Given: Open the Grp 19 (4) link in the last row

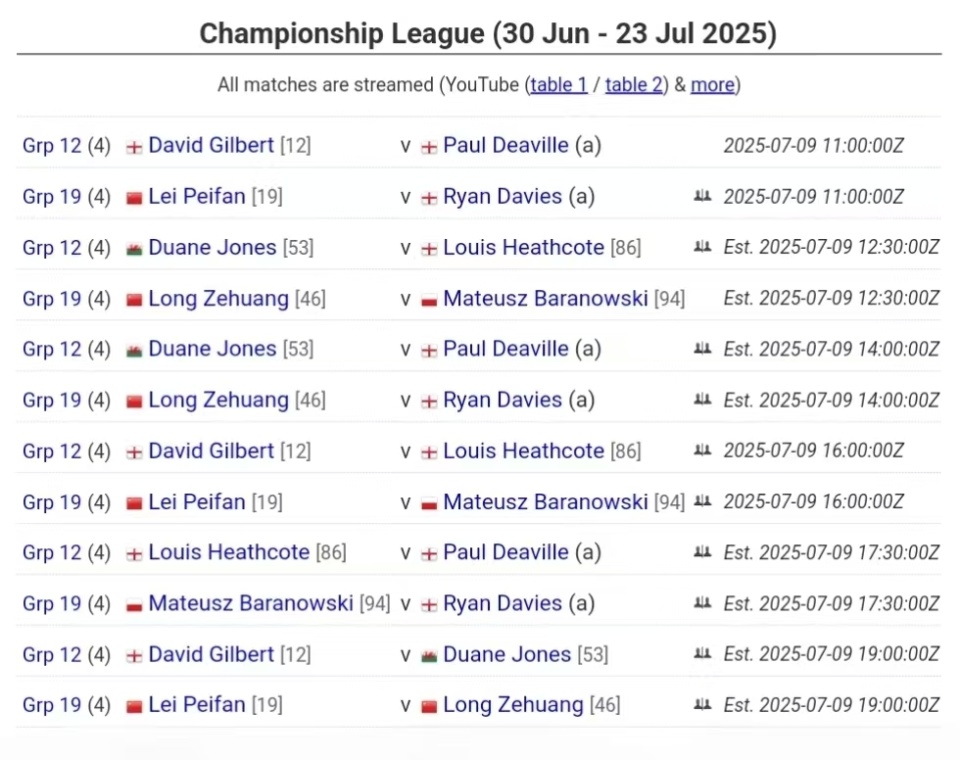Looking at the screenshot, I should (x=67, y=705).
